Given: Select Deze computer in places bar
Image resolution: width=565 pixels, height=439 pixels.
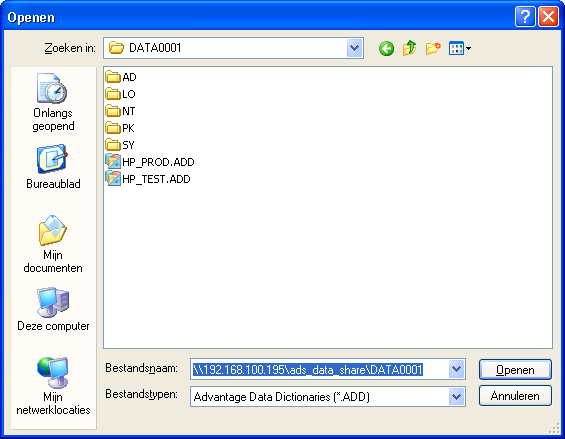Looking at the screenshot, I should (x=53, y=309).
